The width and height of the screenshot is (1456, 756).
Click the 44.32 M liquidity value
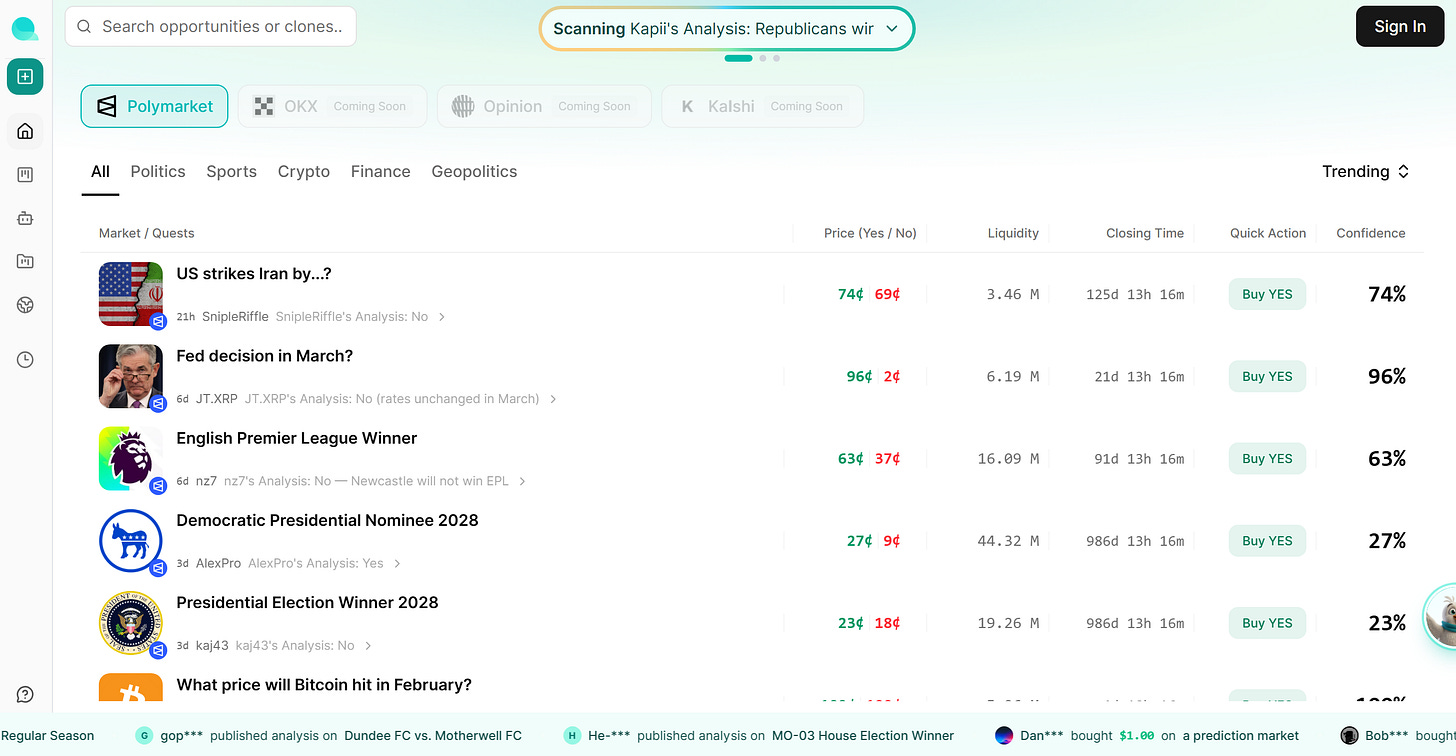(1008, 541)
